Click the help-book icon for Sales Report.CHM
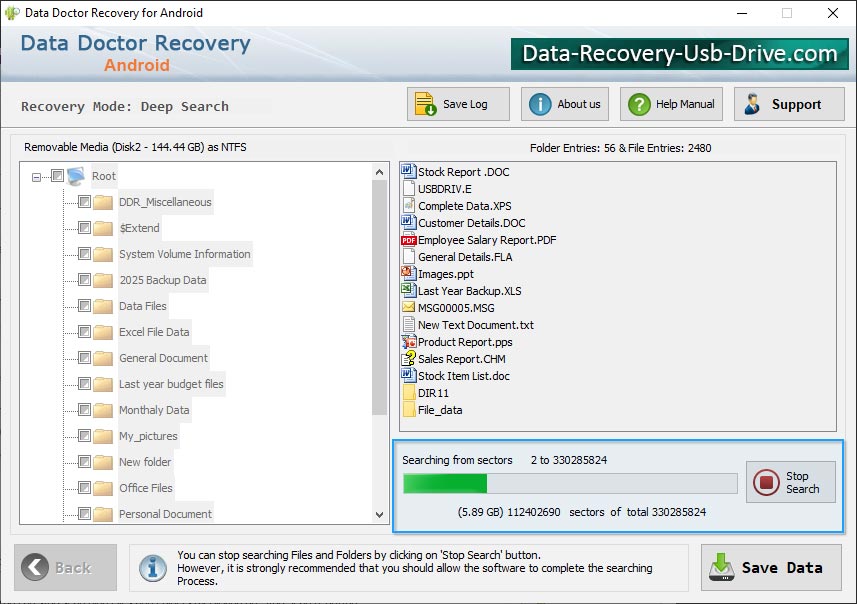 pos(407,359)
